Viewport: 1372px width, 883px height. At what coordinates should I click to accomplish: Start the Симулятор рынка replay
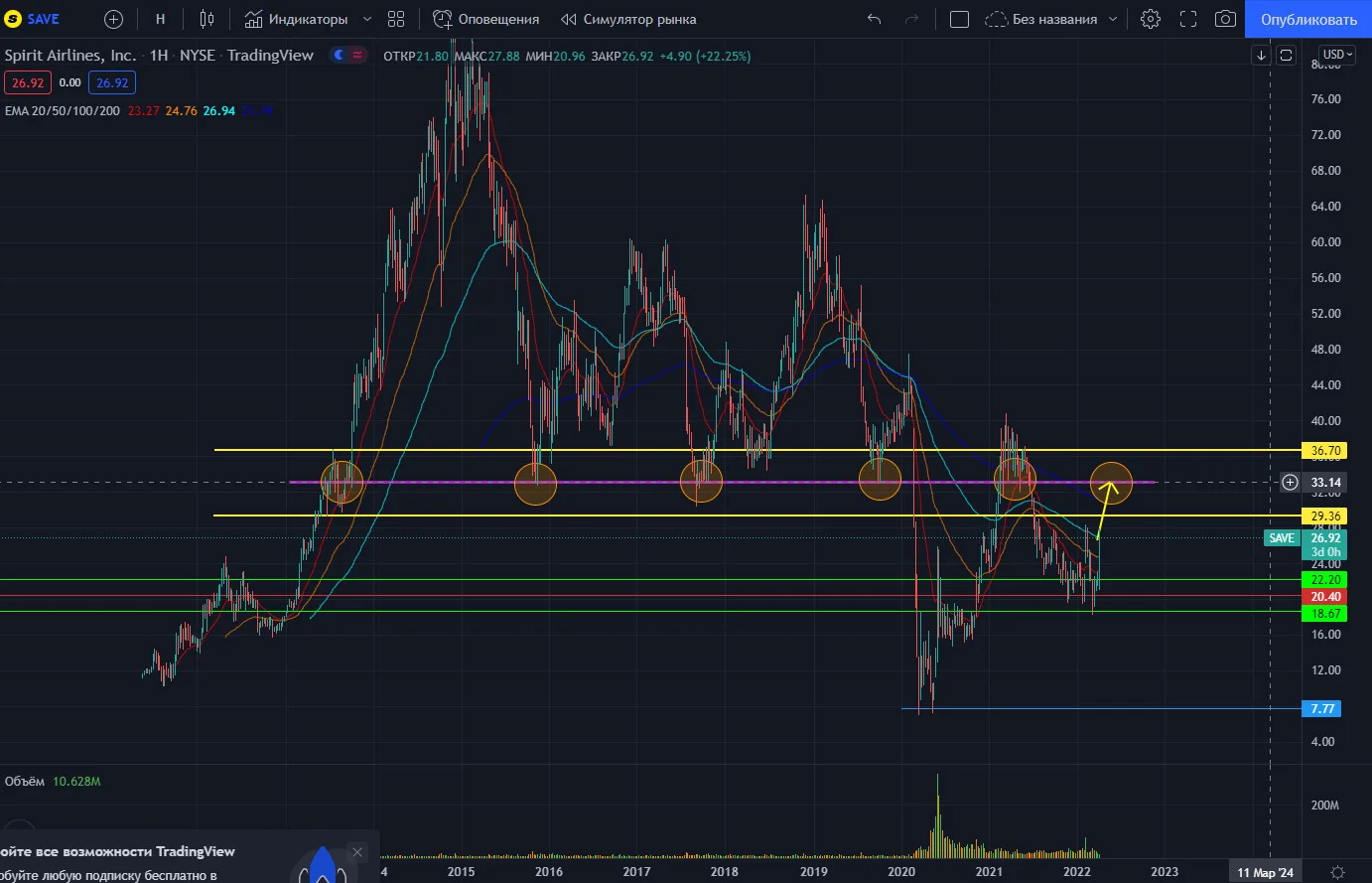628,19
